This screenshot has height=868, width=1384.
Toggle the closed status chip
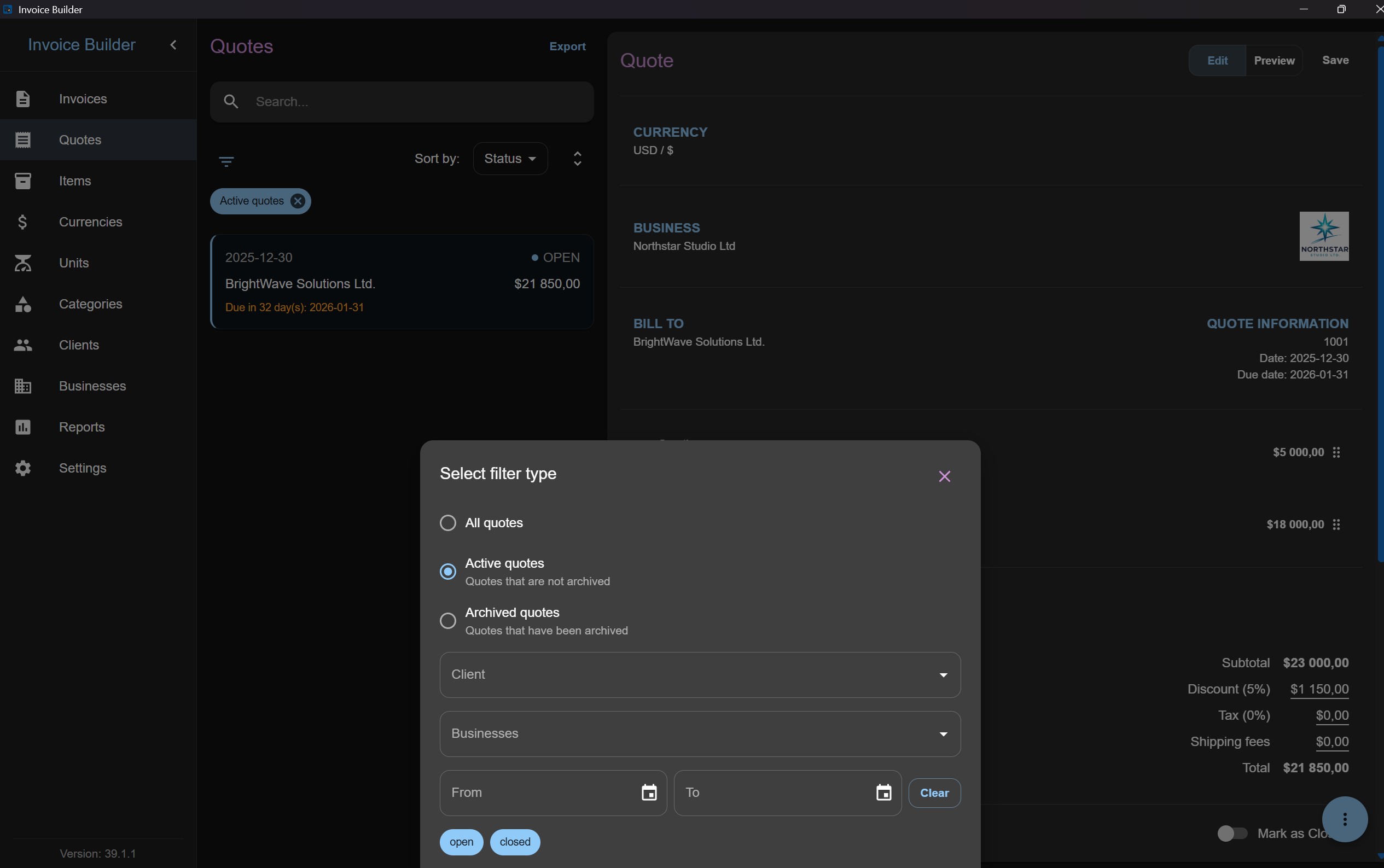tap(515, 842)
